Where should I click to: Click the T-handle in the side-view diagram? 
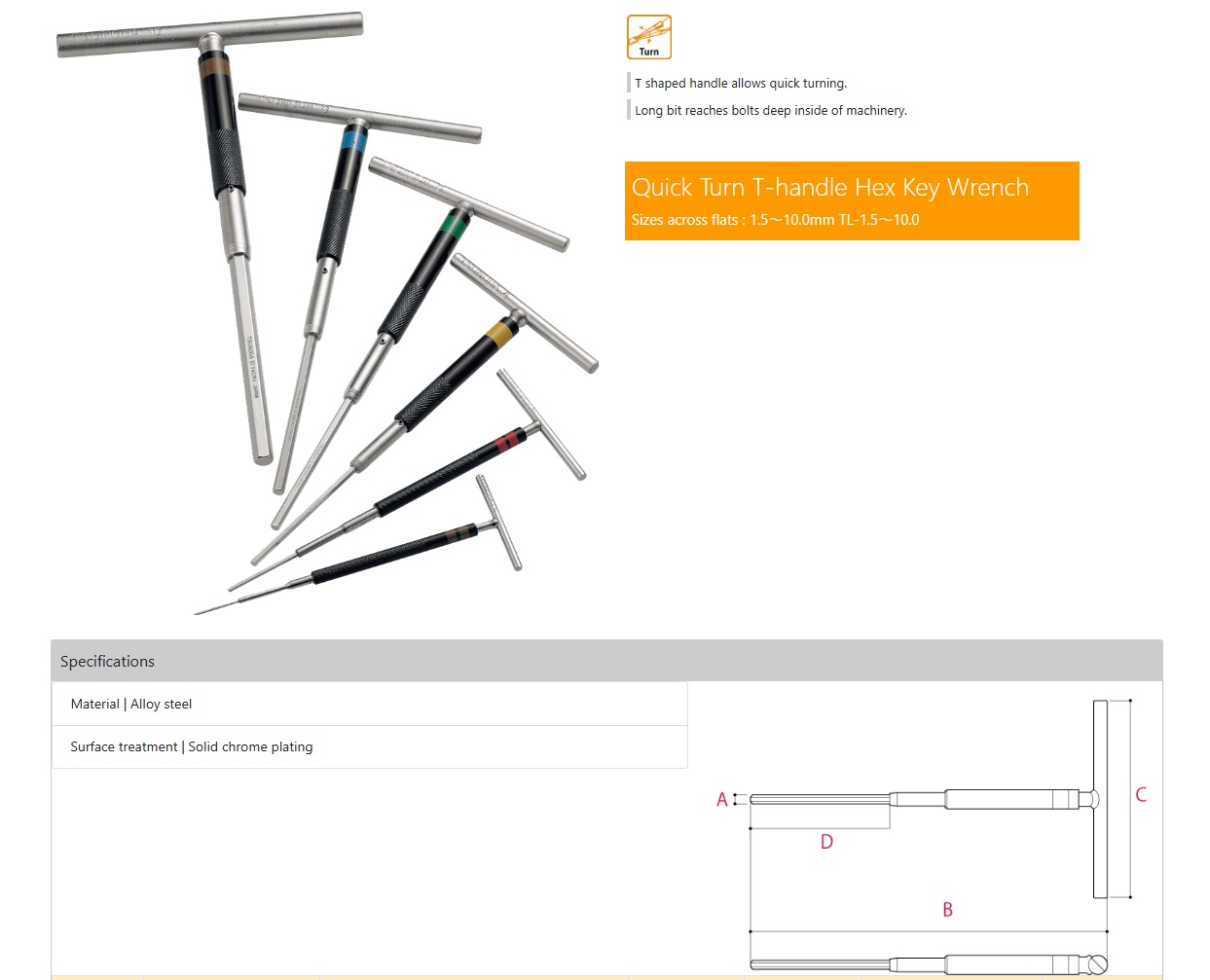click(x=1100, y=799)
